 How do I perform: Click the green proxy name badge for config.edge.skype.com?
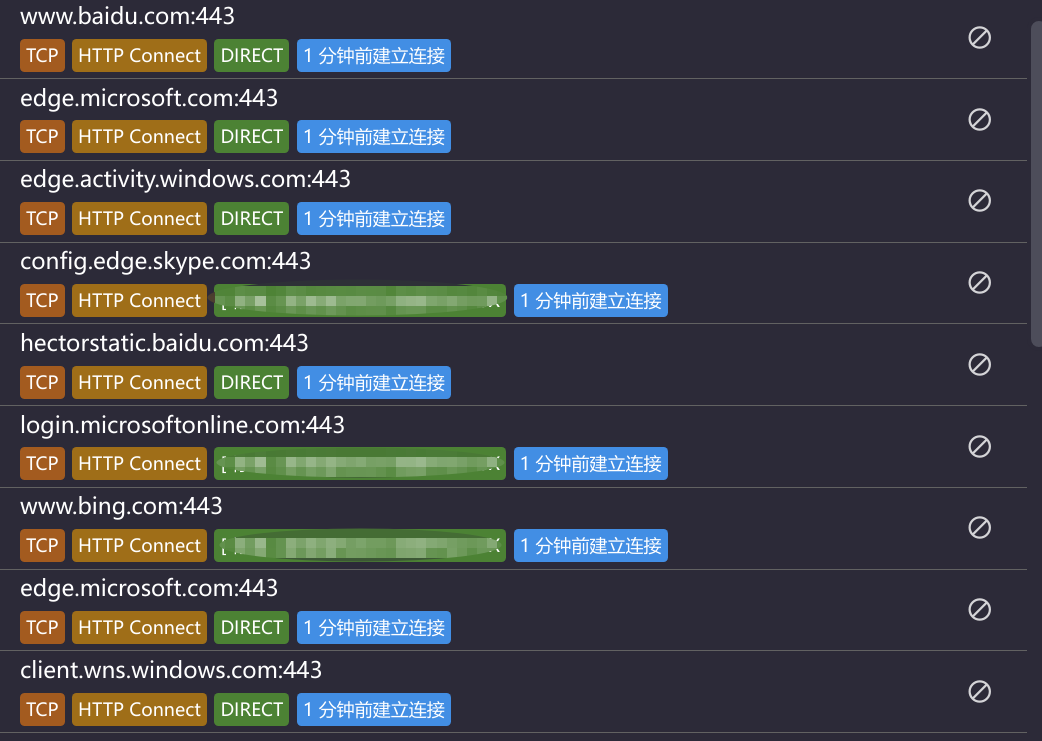359,300
